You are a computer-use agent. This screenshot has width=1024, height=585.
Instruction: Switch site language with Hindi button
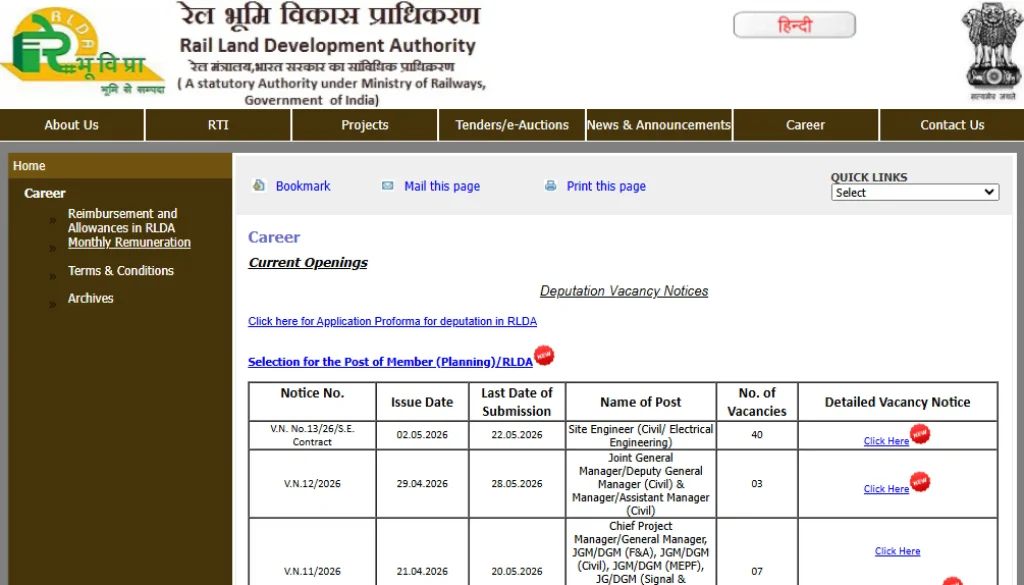[794, 25]
